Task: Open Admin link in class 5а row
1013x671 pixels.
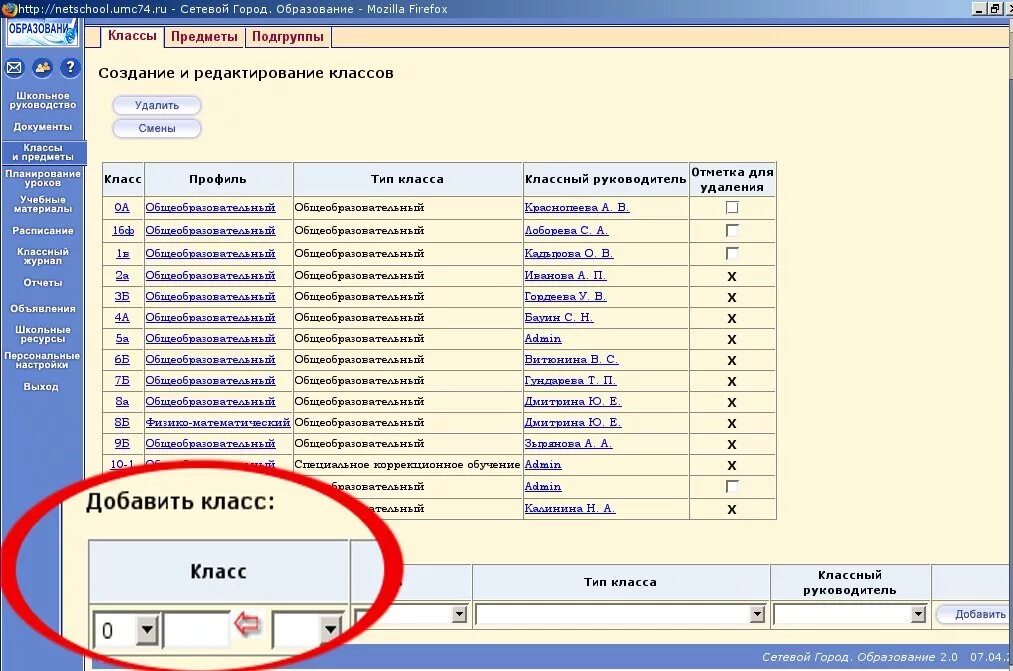Action: point(543,338)
